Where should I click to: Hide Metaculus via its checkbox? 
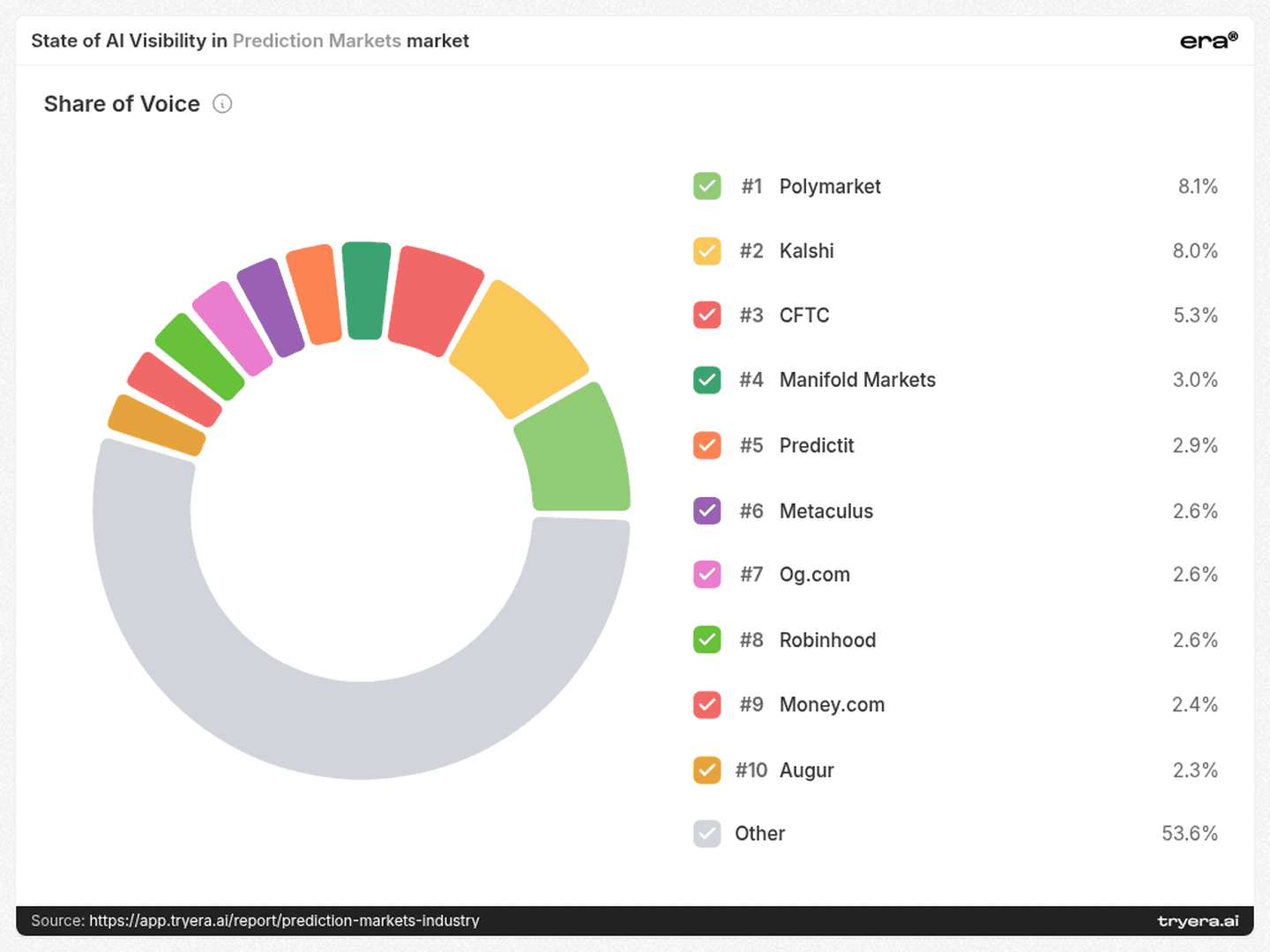tap(707, 510)
